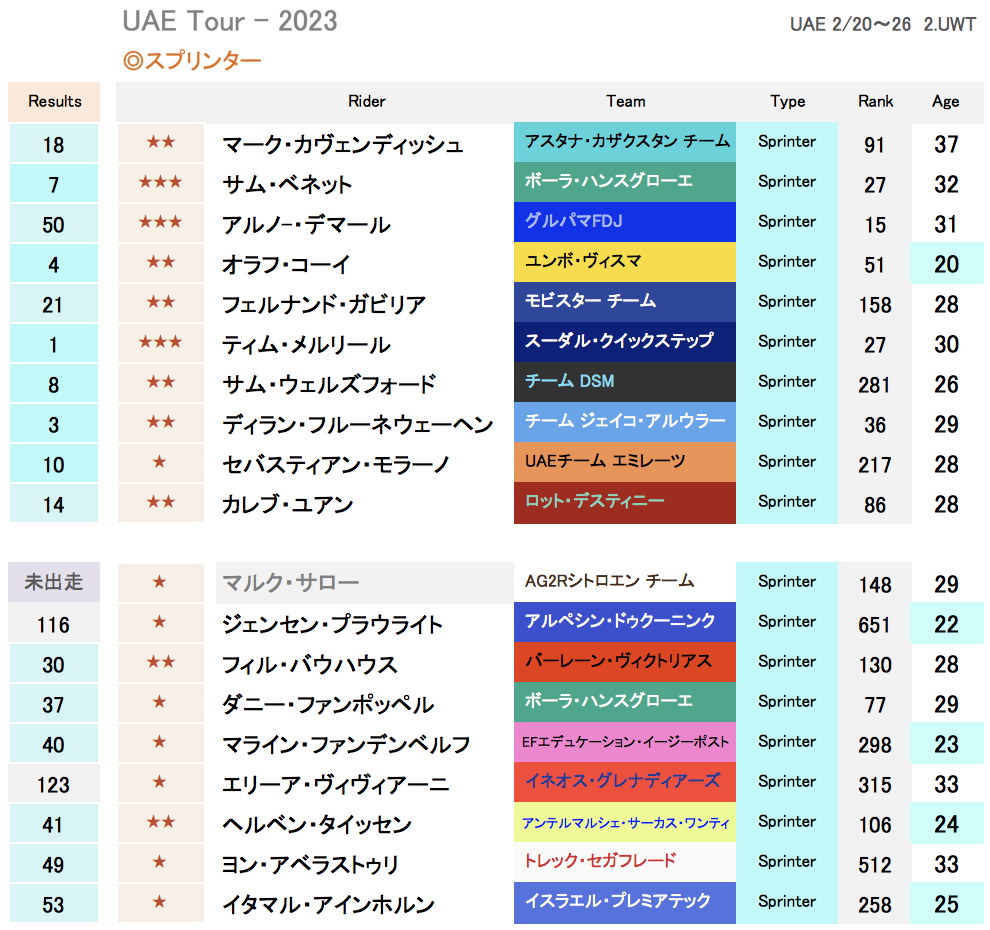Viewport: 990px width, 930px height.
Task: Click team cell トレック・セガフレード
Action: (x=625, y=862)
